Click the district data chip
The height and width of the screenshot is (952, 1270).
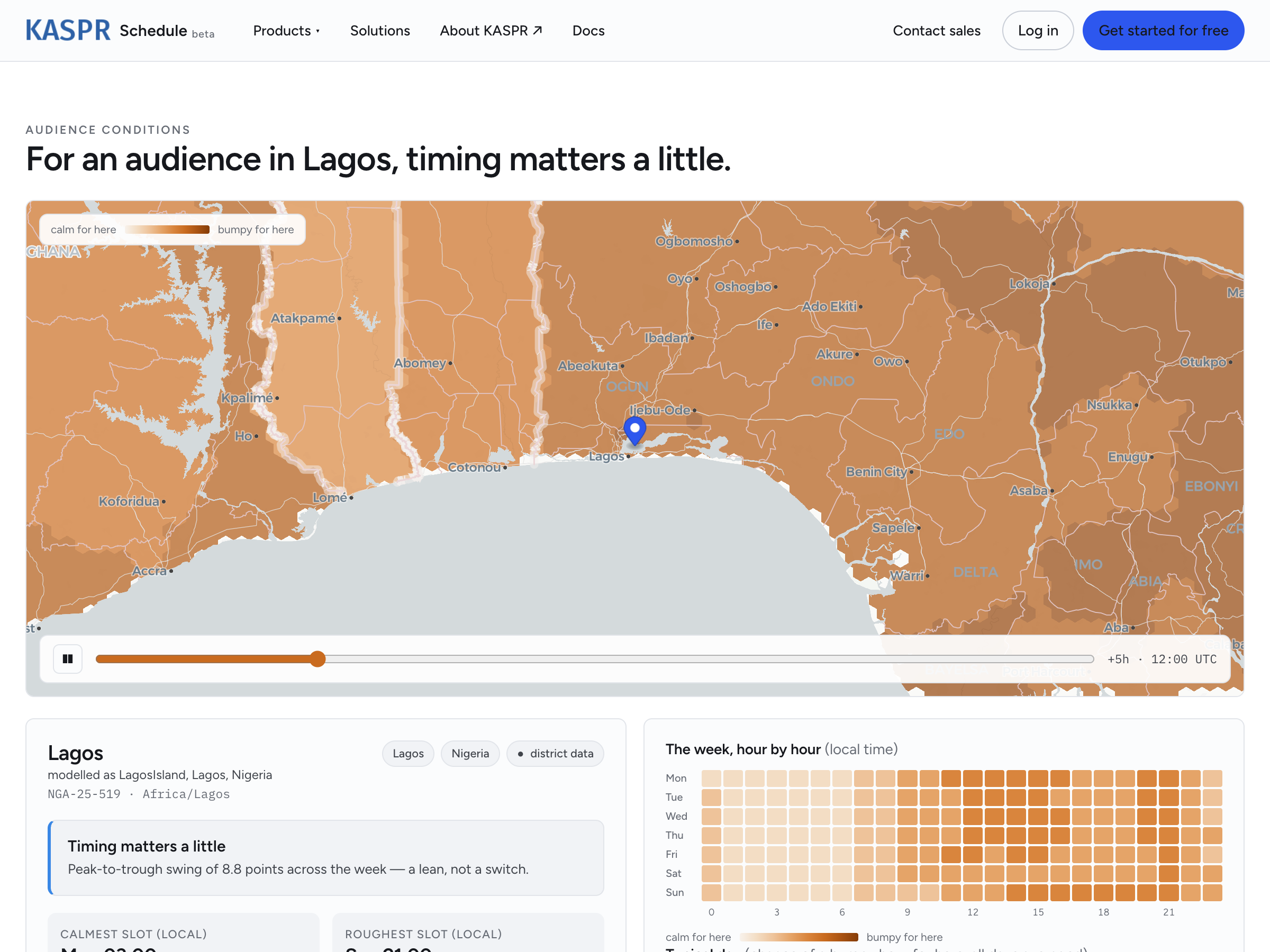555,754
